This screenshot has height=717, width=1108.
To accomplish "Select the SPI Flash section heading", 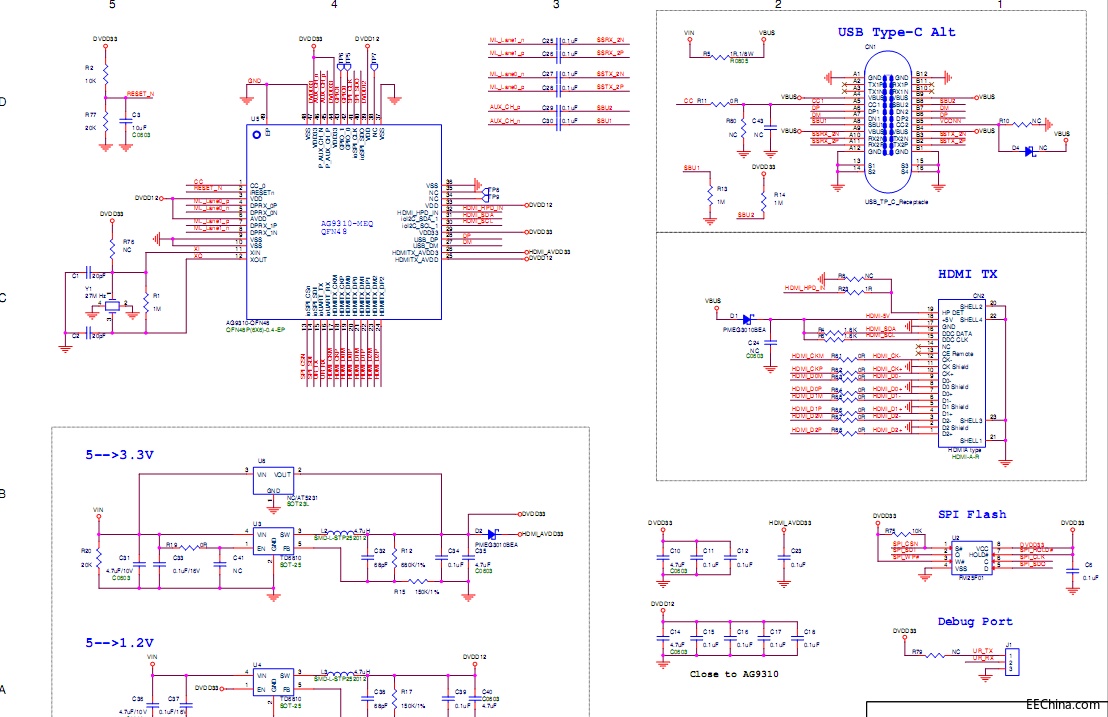I will [x=972, y=514].
